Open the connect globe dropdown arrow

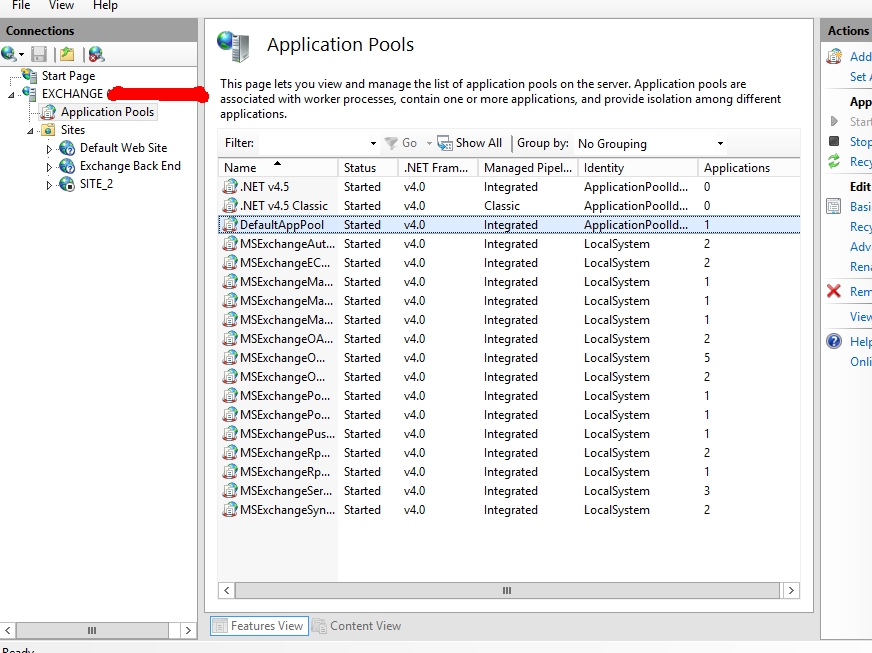point(21,55)
